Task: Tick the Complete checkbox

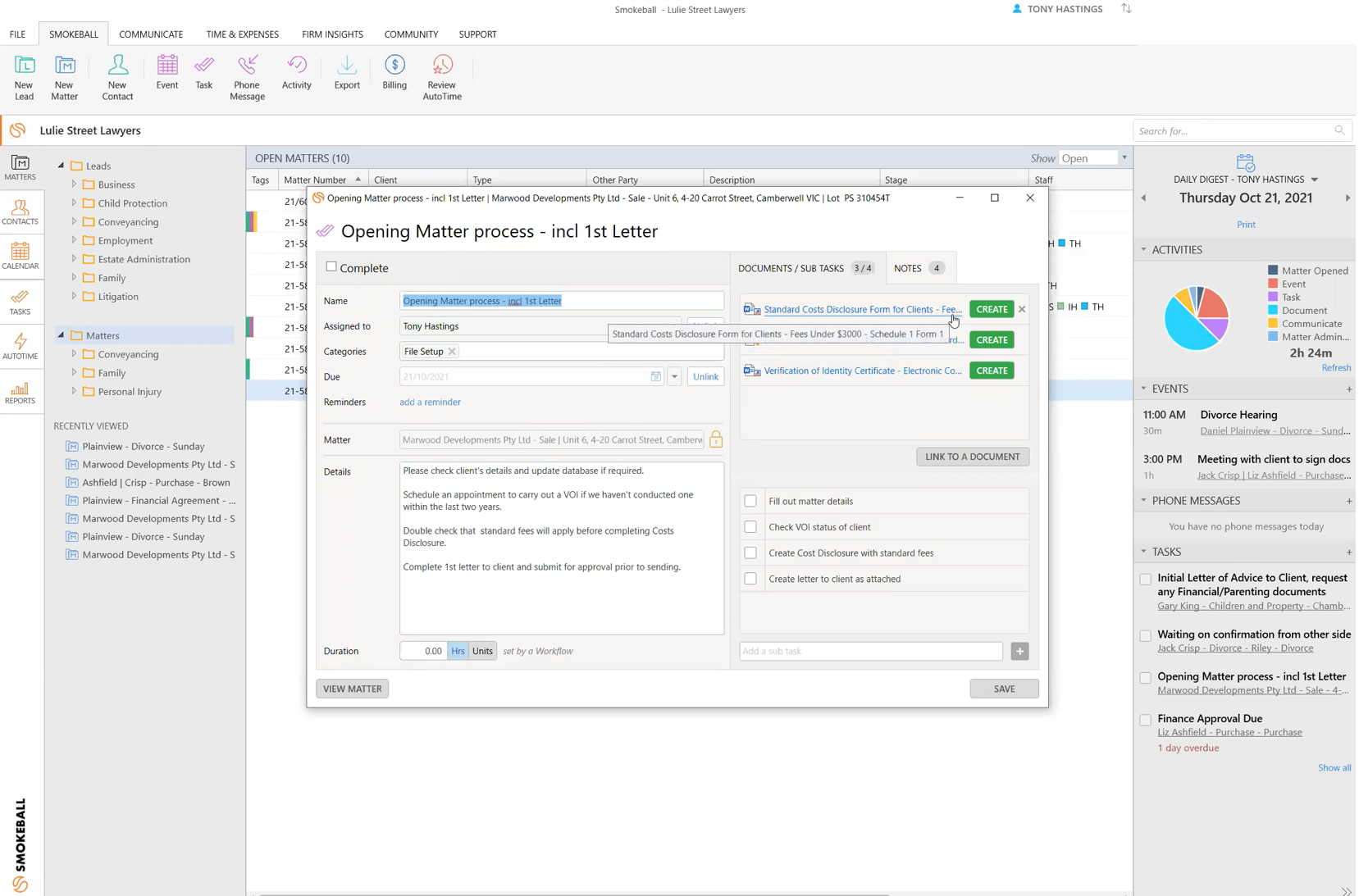Action: (331, 266)
